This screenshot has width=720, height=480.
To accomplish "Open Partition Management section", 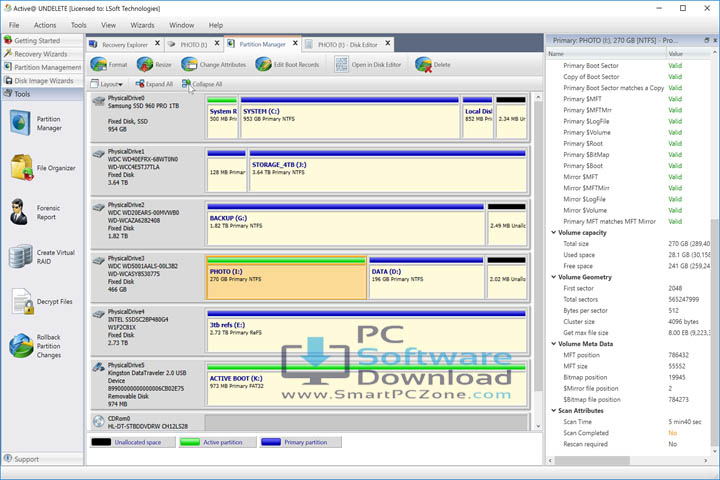I will (42, 67).
